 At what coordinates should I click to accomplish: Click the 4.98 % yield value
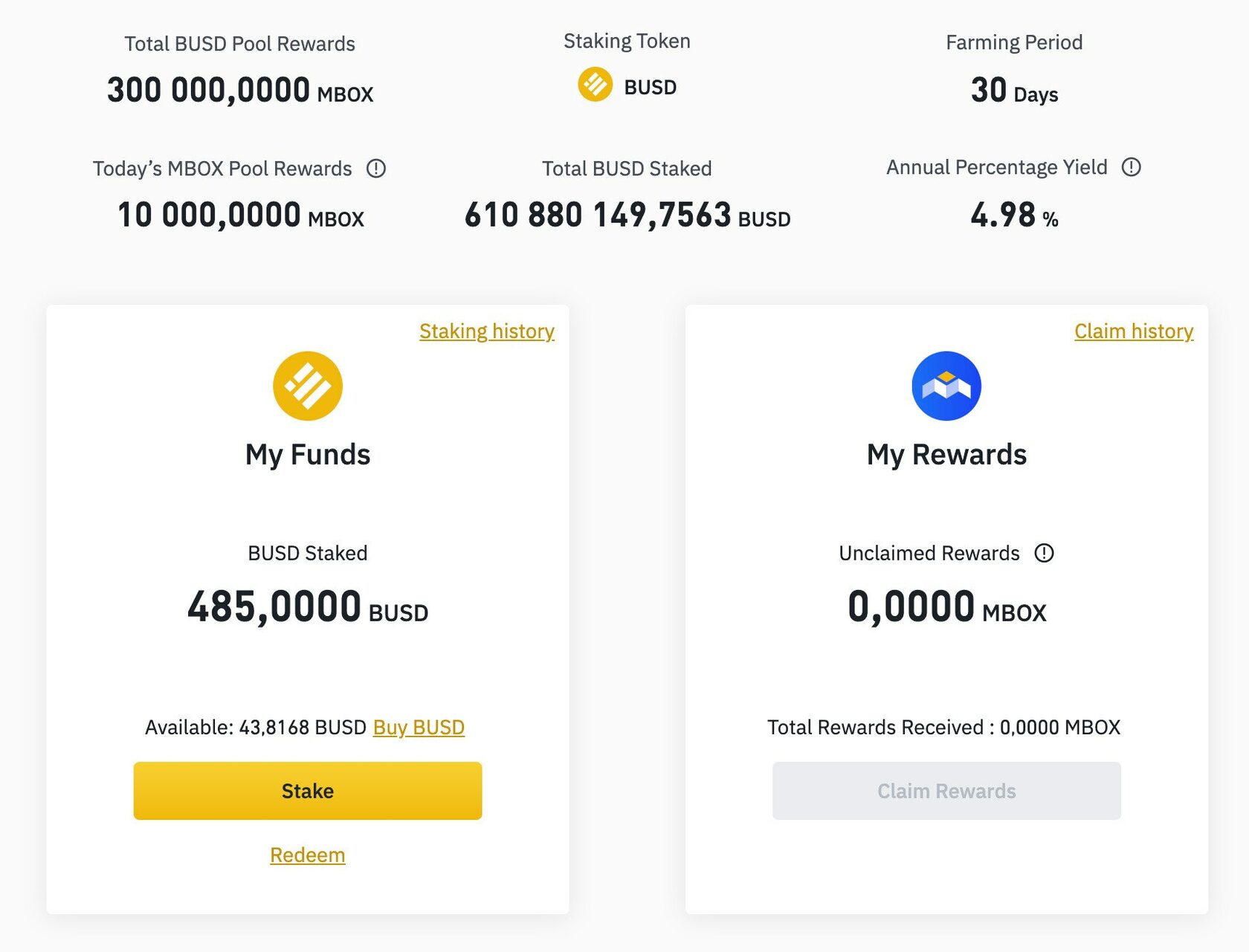[1014, 216]
